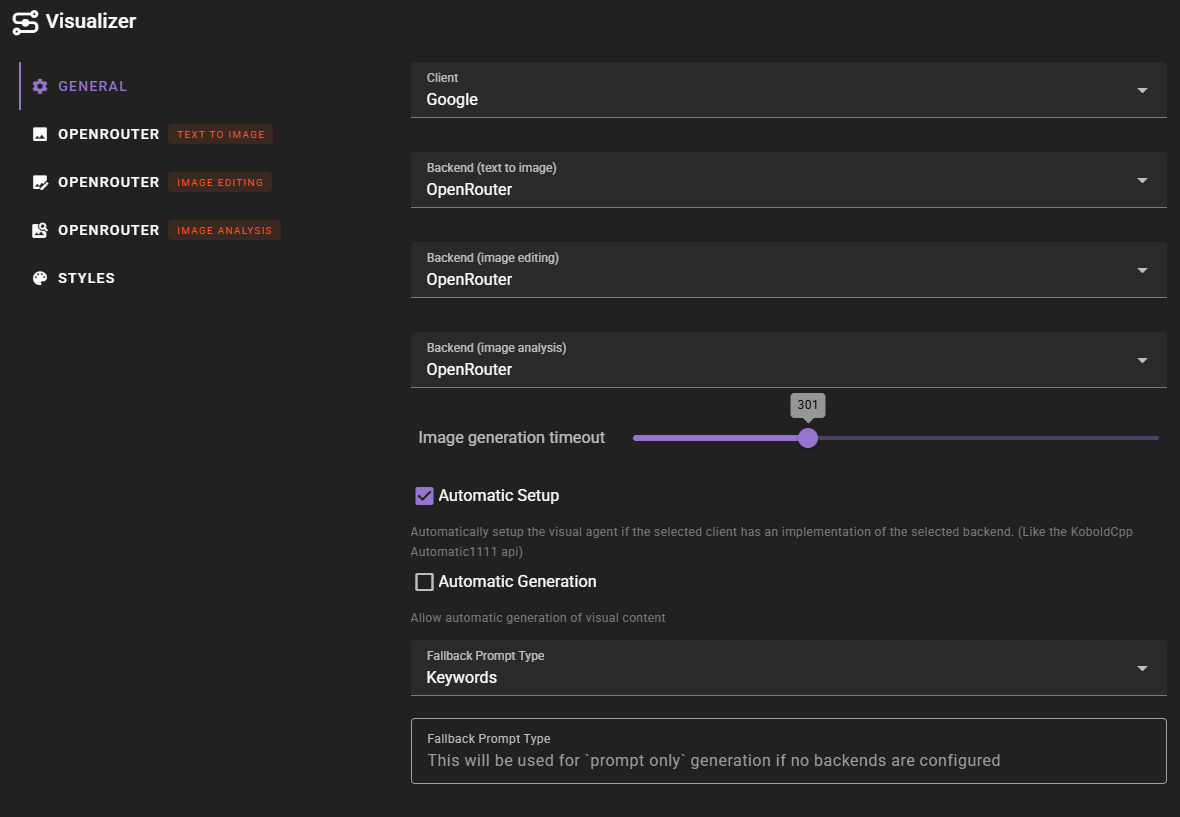Click the image analysis icon in the sidebar

coord(39,229)
